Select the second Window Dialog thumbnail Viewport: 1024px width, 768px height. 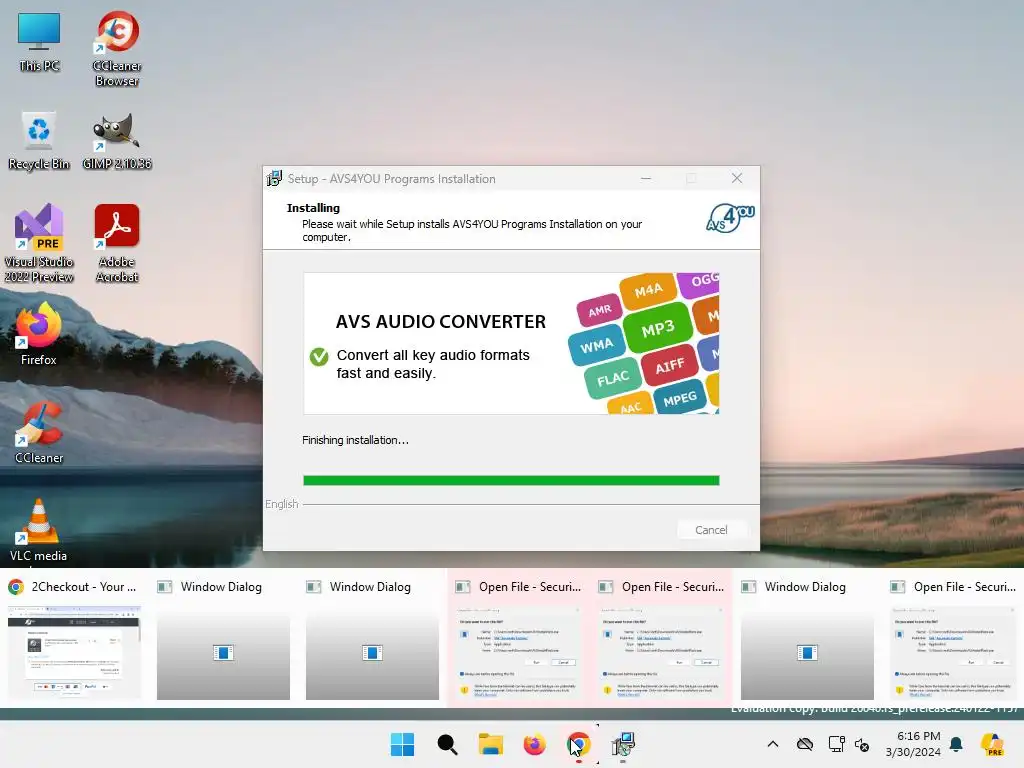(372, 639)
